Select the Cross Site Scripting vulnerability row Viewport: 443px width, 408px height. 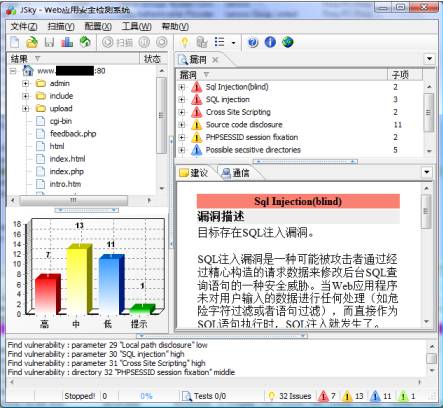click(238, 112)
